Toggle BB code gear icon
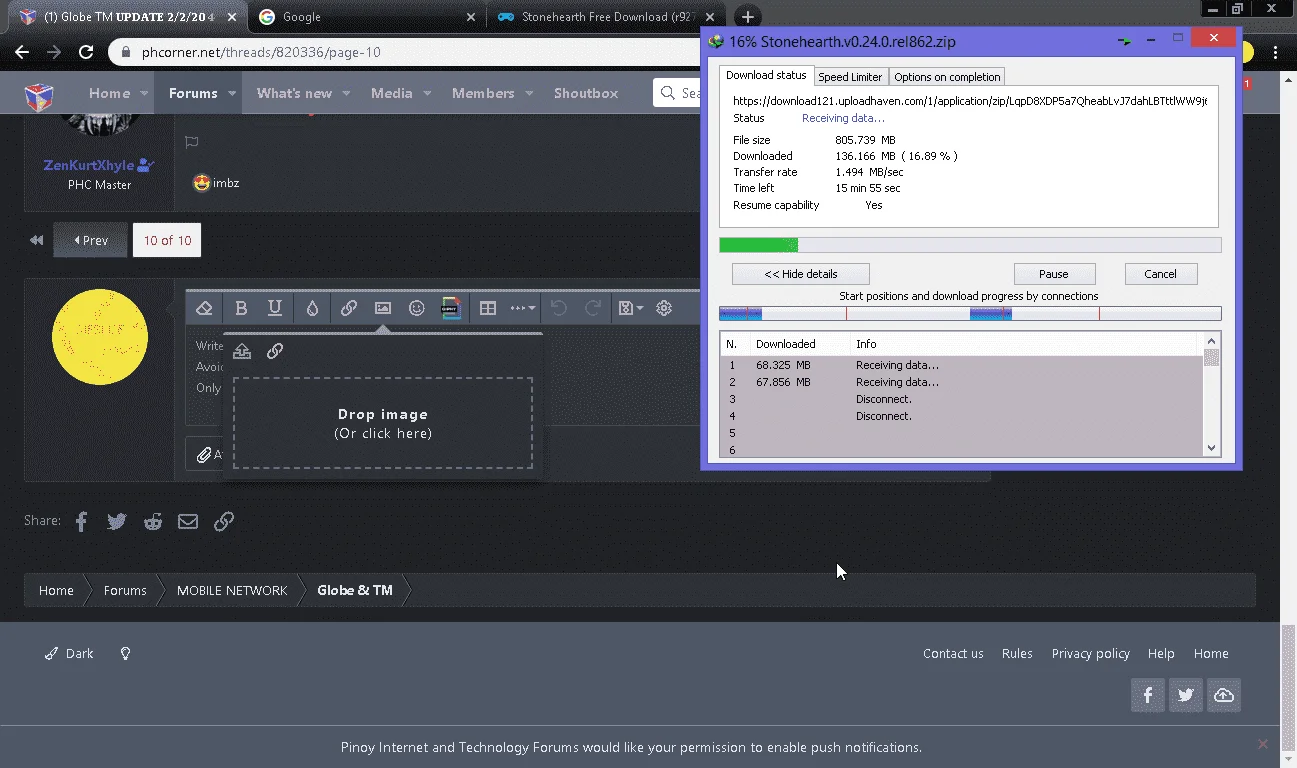 coord(664,308)
